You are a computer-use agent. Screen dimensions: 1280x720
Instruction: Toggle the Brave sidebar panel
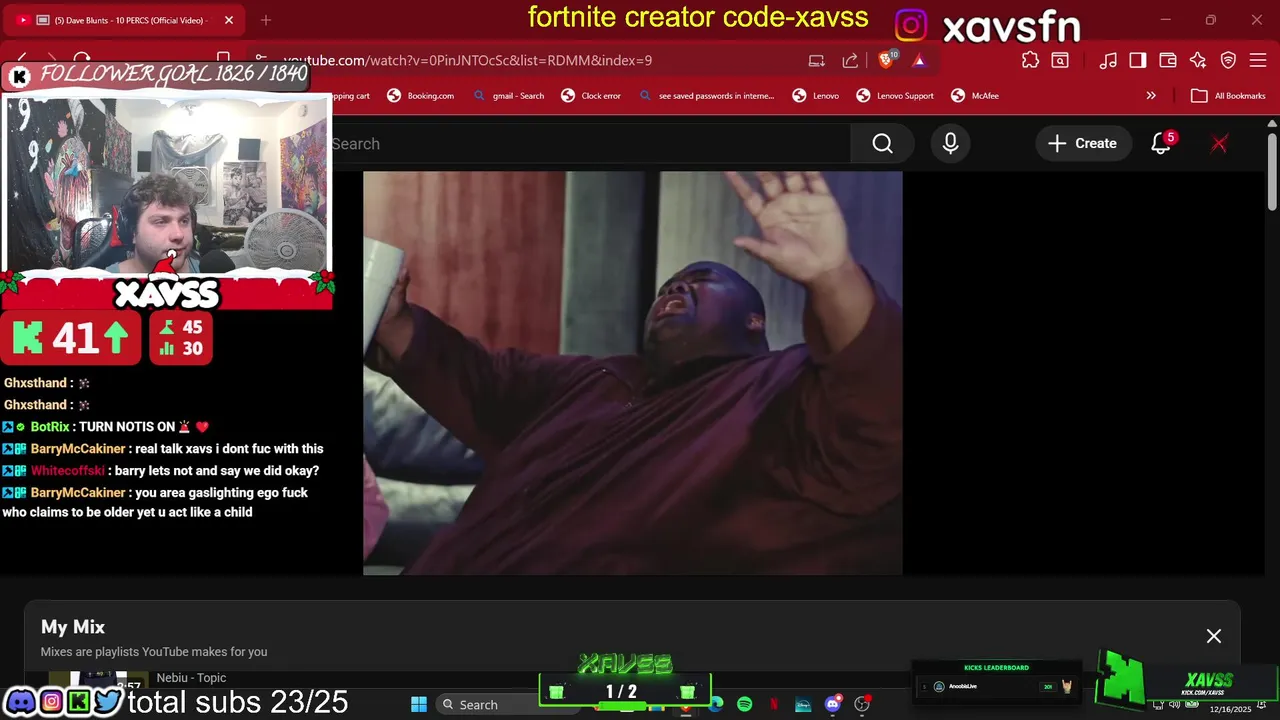click(1137, 60)
